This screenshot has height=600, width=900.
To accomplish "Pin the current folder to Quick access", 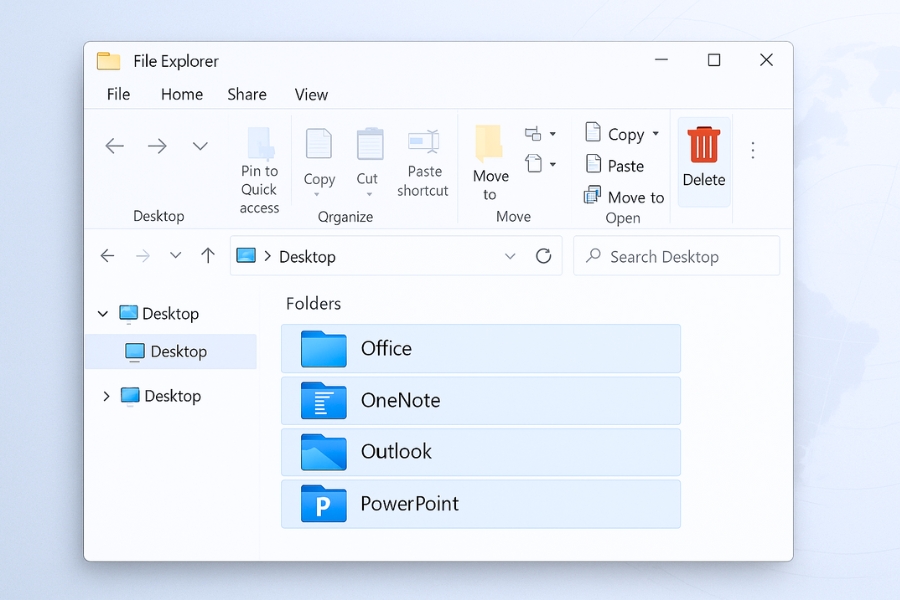I will (259, 165).
